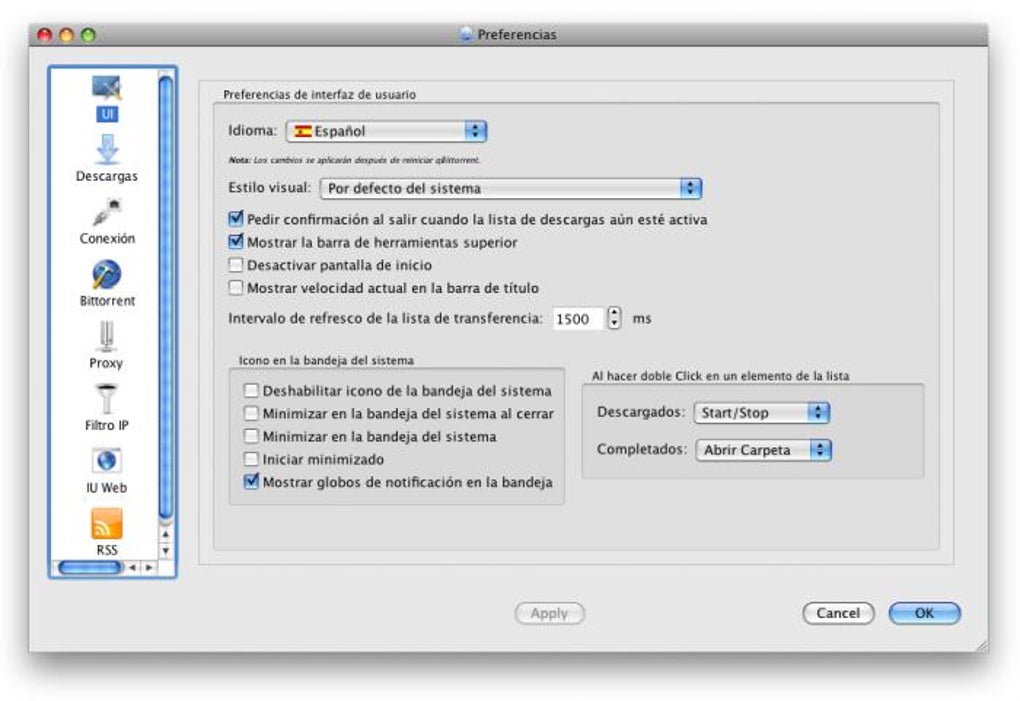Open the Descargados Start/Stop dropdown

point(762,413)
